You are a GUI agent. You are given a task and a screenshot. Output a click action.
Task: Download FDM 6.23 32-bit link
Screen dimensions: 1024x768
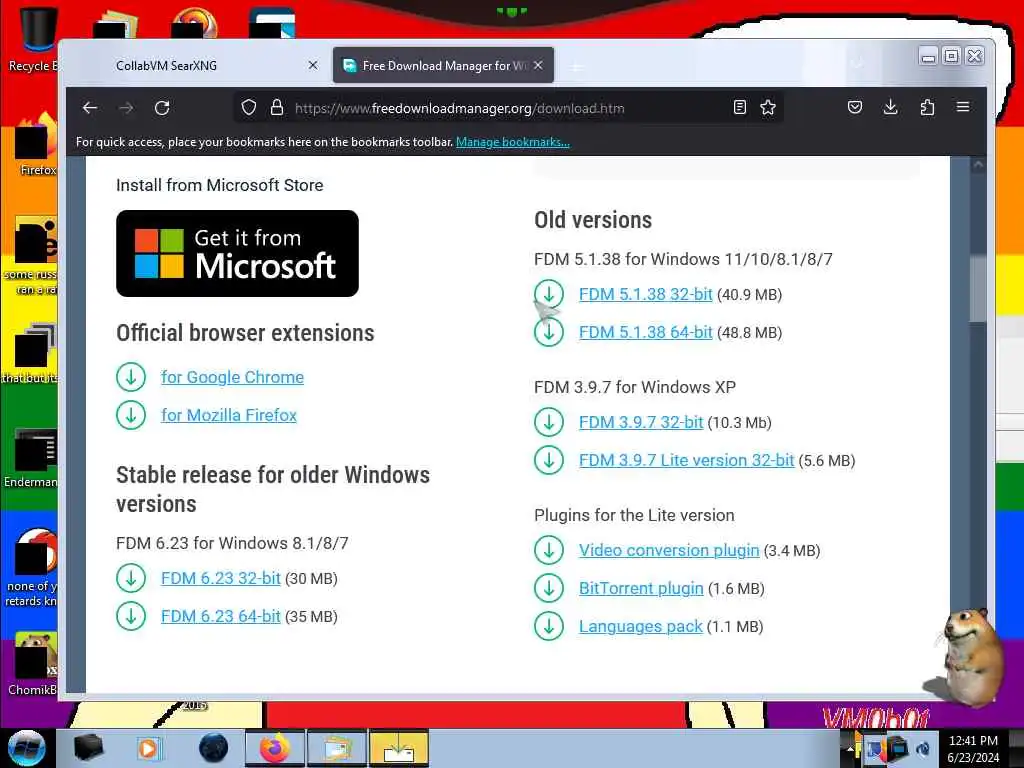[221, 579]
